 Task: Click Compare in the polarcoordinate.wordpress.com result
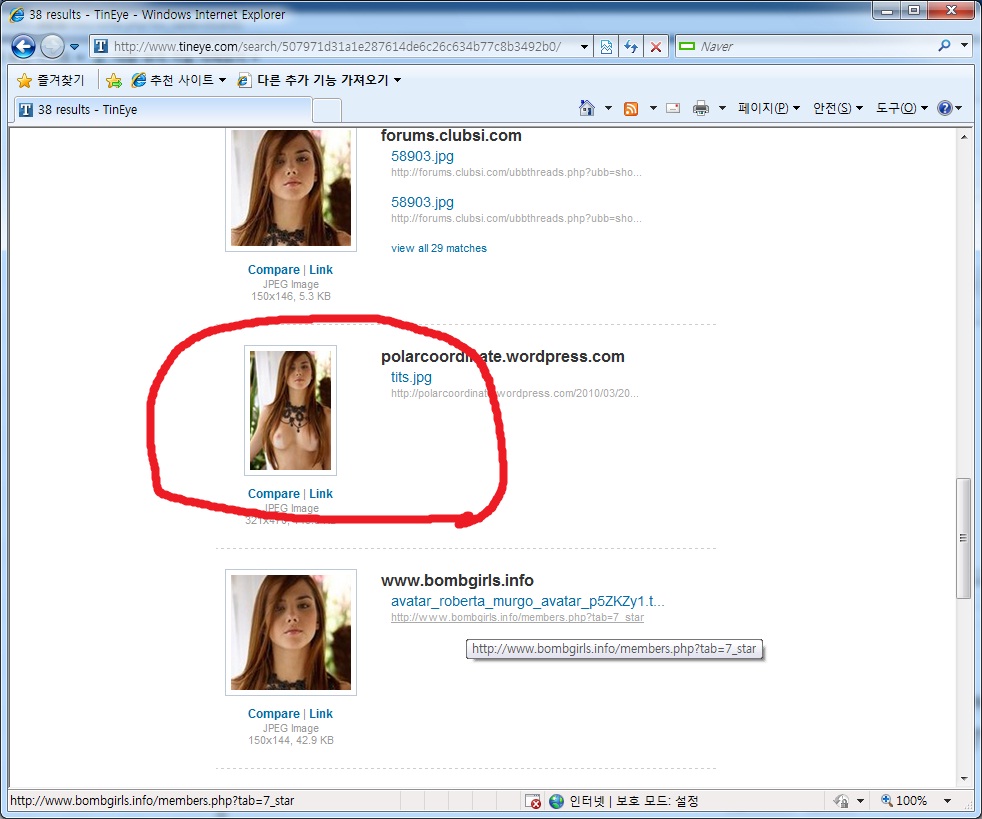pos(274,494)
